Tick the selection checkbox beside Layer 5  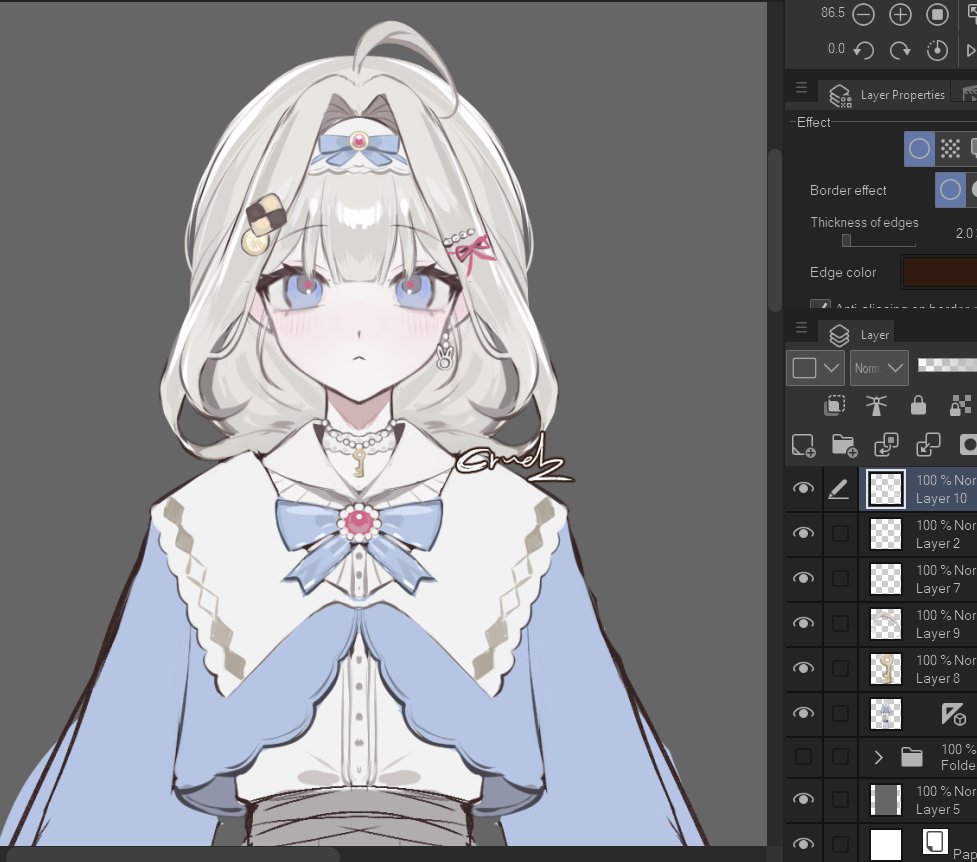click(x=840, y=799)
